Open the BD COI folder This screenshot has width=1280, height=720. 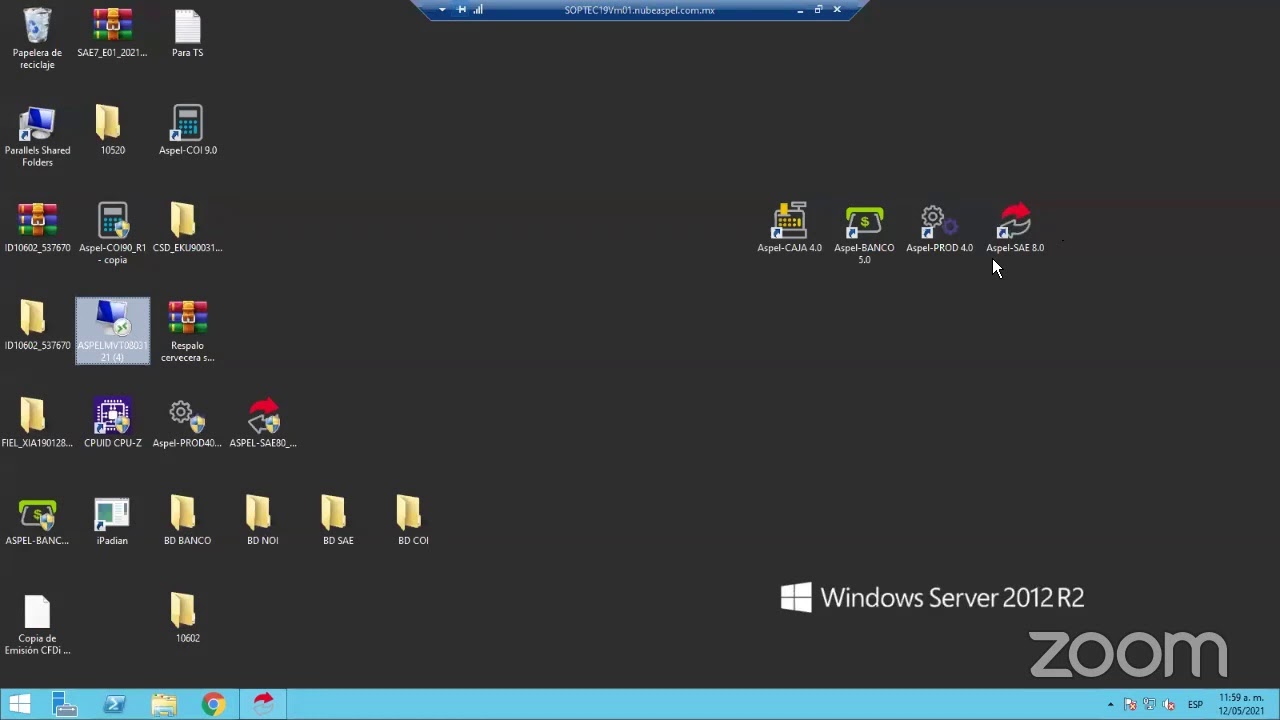[413, 521]
